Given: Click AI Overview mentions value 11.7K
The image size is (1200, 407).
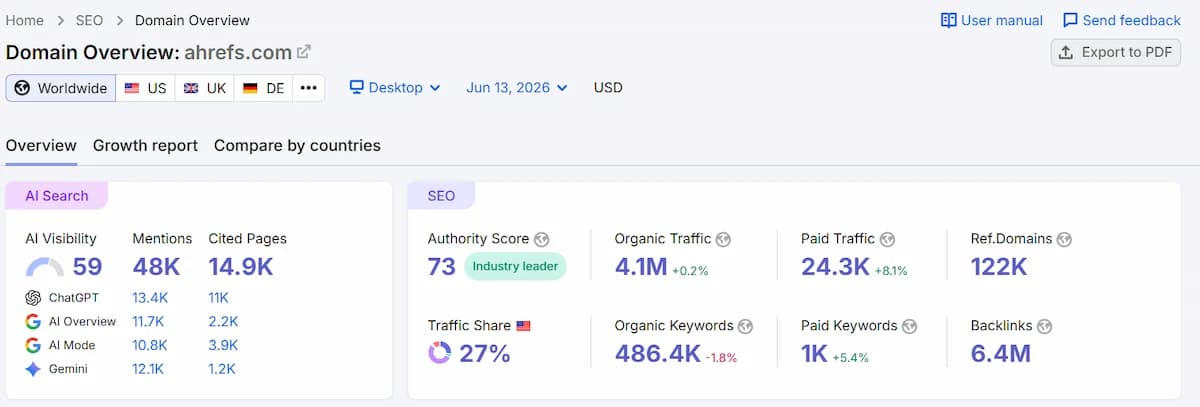Looking at the screenshot, I should [x=148, y=321].
